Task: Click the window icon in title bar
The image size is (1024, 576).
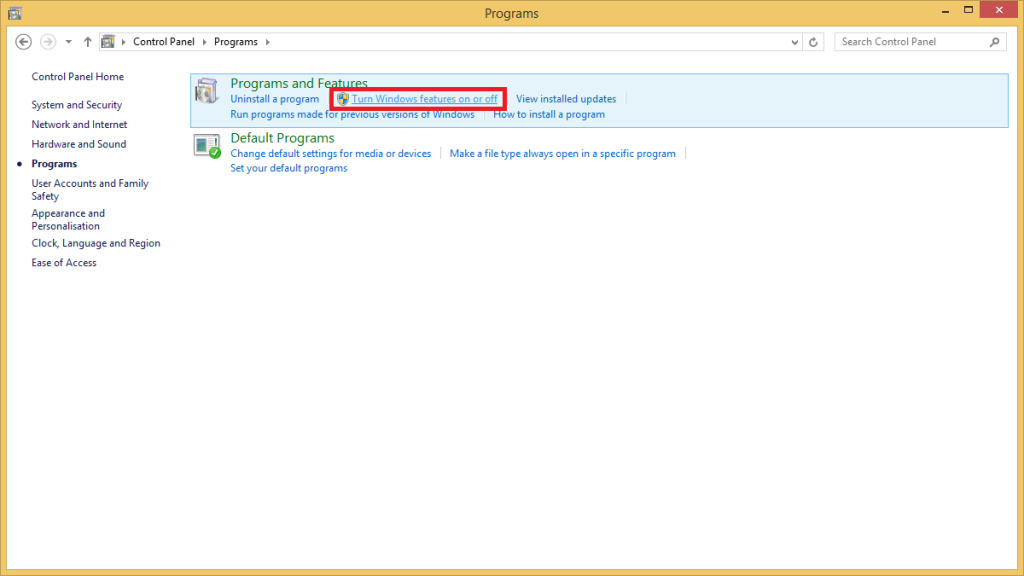Action: pyautogui.click(x=14, y=13)
